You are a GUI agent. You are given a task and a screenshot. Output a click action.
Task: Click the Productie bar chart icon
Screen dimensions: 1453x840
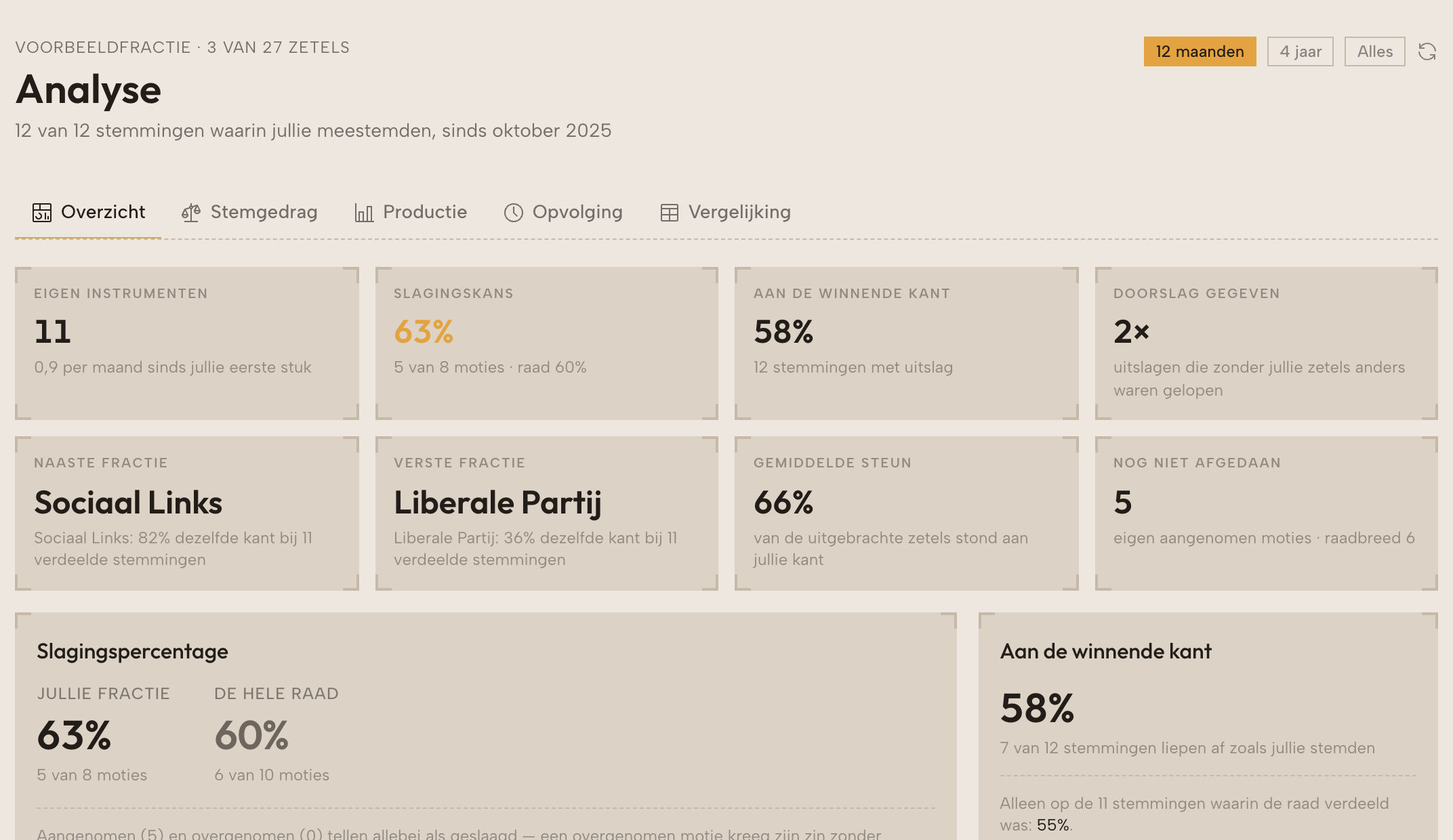tap(364, 213)
